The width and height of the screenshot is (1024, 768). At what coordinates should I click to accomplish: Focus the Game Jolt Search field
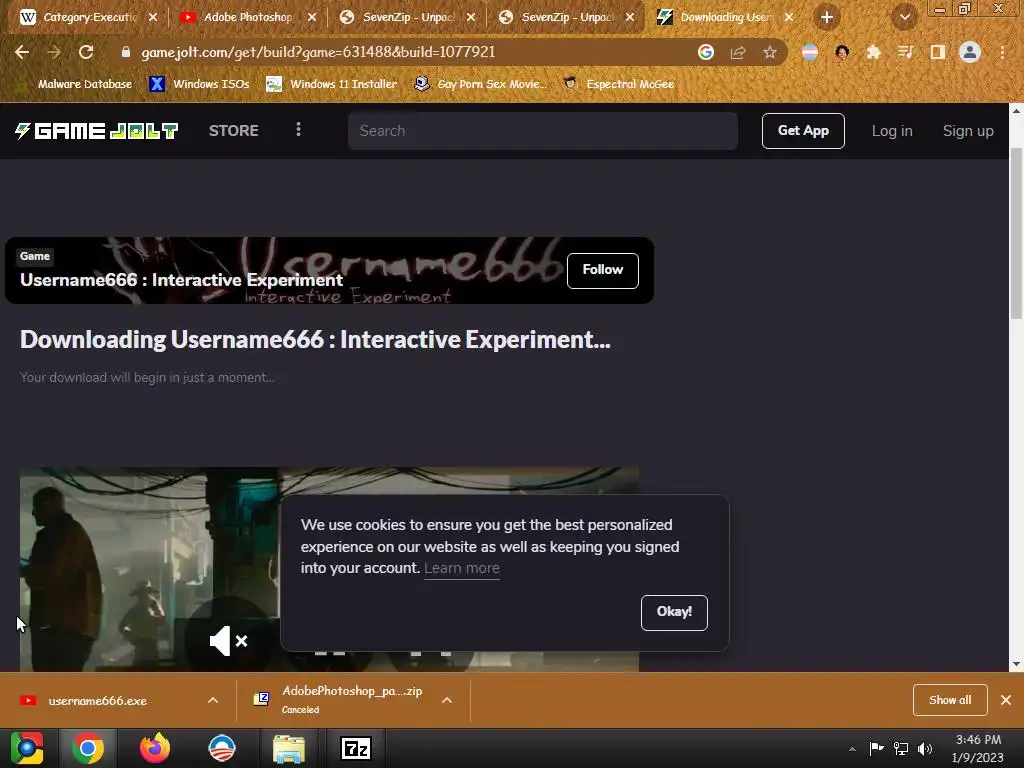(543, 131)
